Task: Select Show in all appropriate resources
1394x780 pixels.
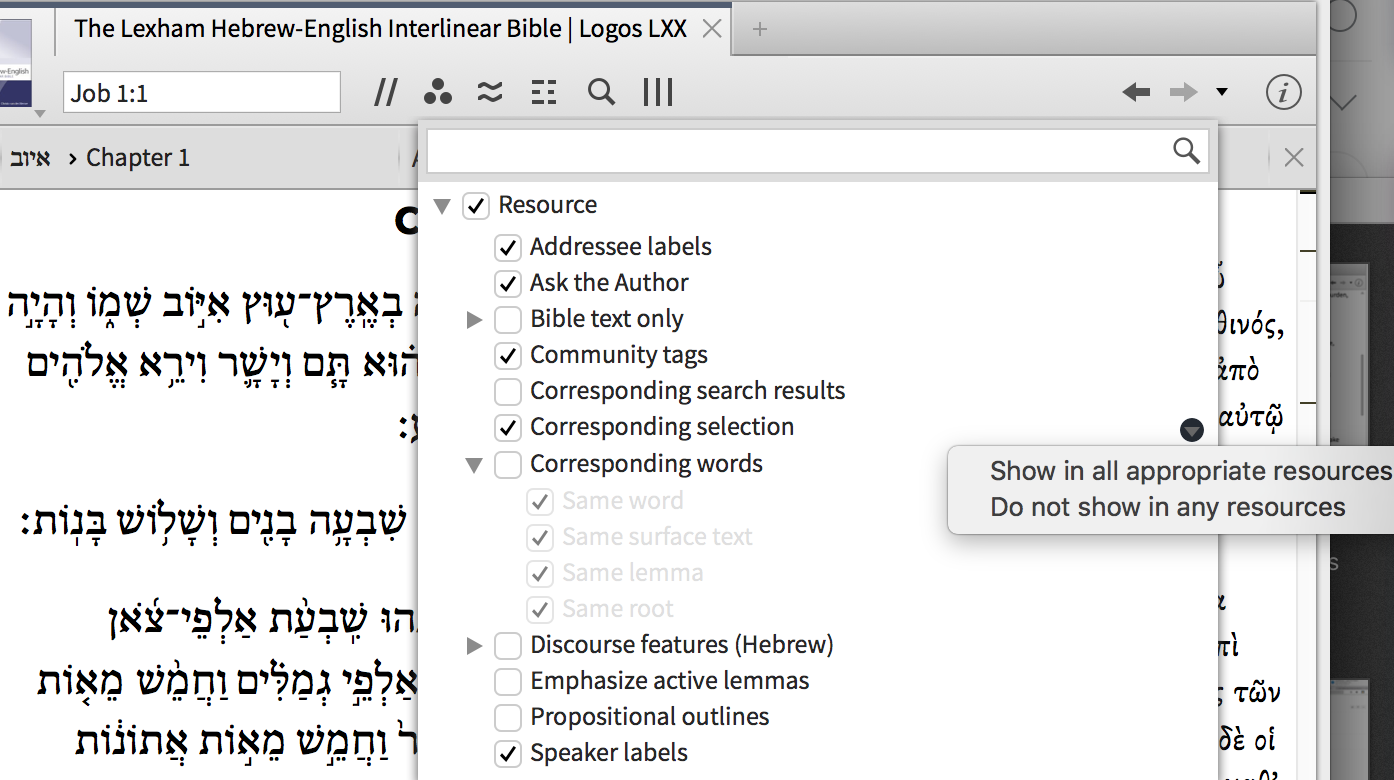Action: point(1191,471)
